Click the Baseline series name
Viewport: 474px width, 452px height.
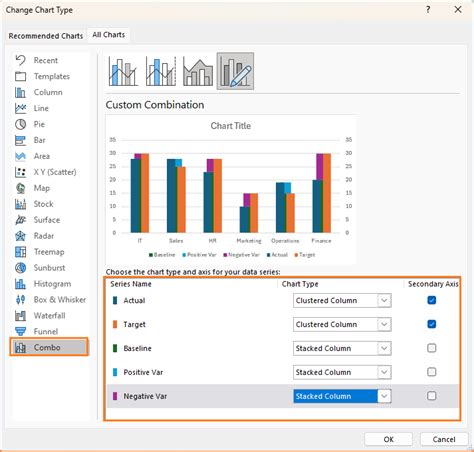(137, 348)
